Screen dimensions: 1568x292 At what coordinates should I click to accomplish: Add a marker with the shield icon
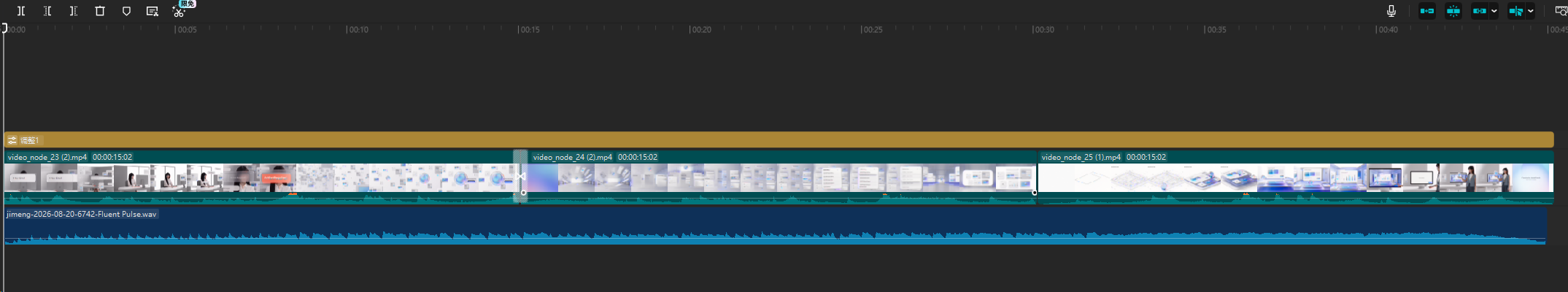click(x=126, y=11)
